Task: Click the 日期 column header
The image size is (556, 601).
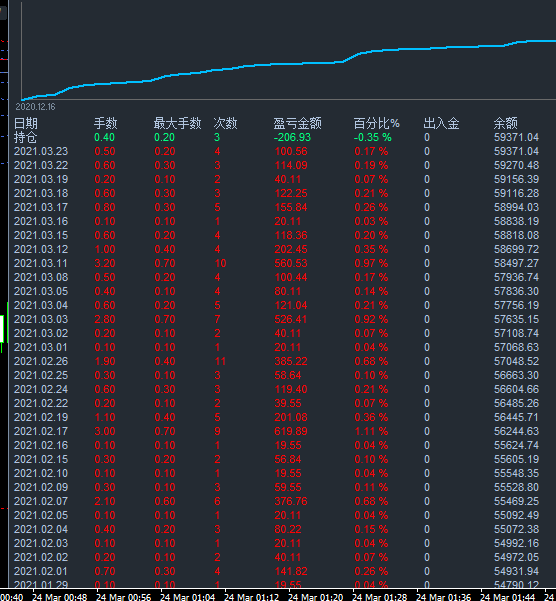Action: pos(26,123)
